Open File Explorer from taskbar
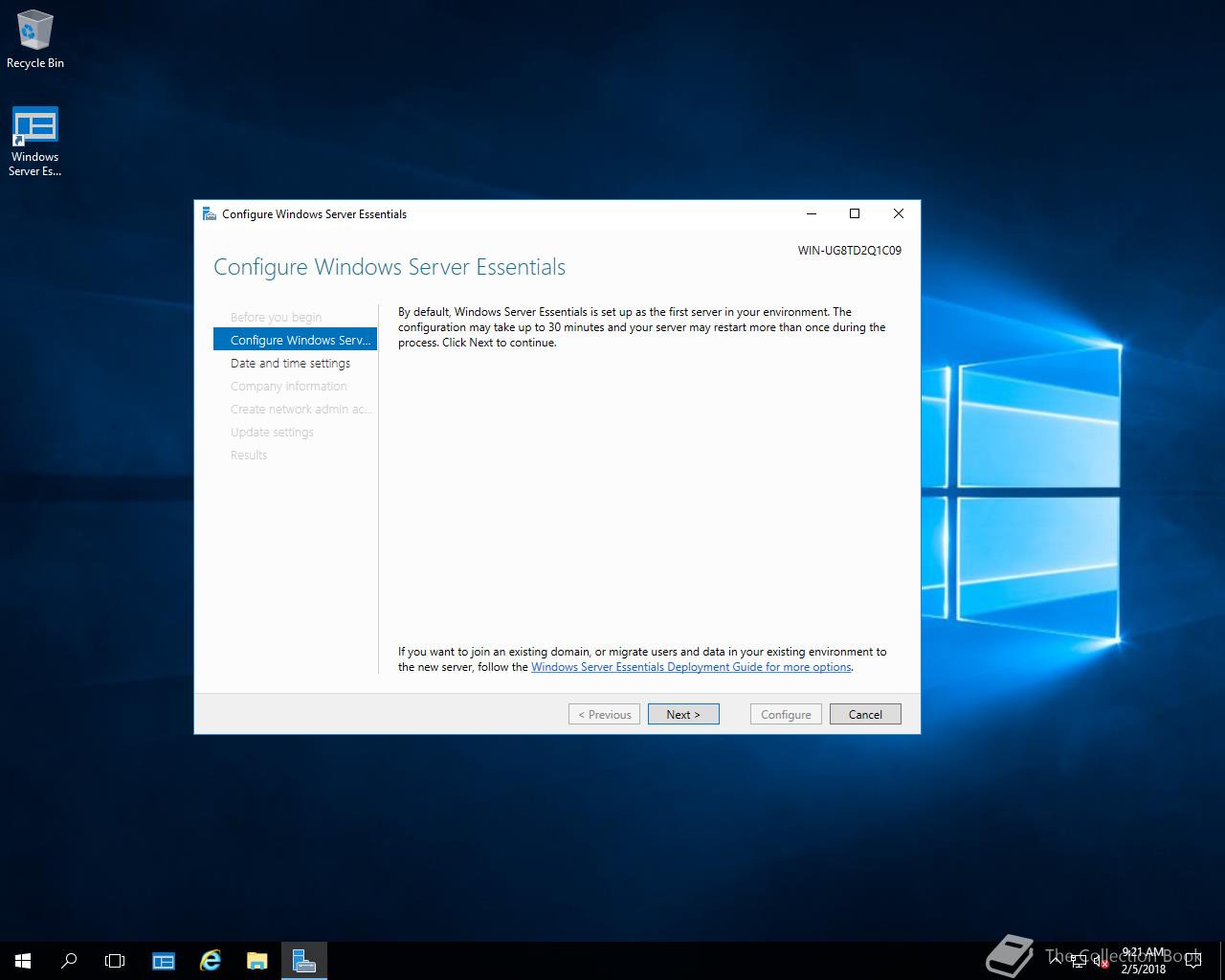This screenshot has height=980, width=1225. tap(256, 961)
